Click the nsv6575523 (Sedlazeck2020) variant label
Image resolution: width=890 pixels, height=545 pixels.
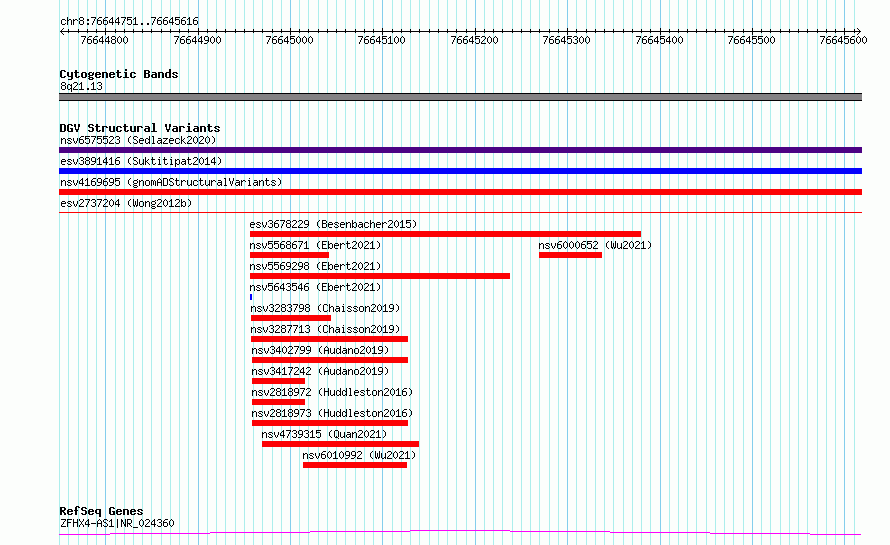click(138, 140)
